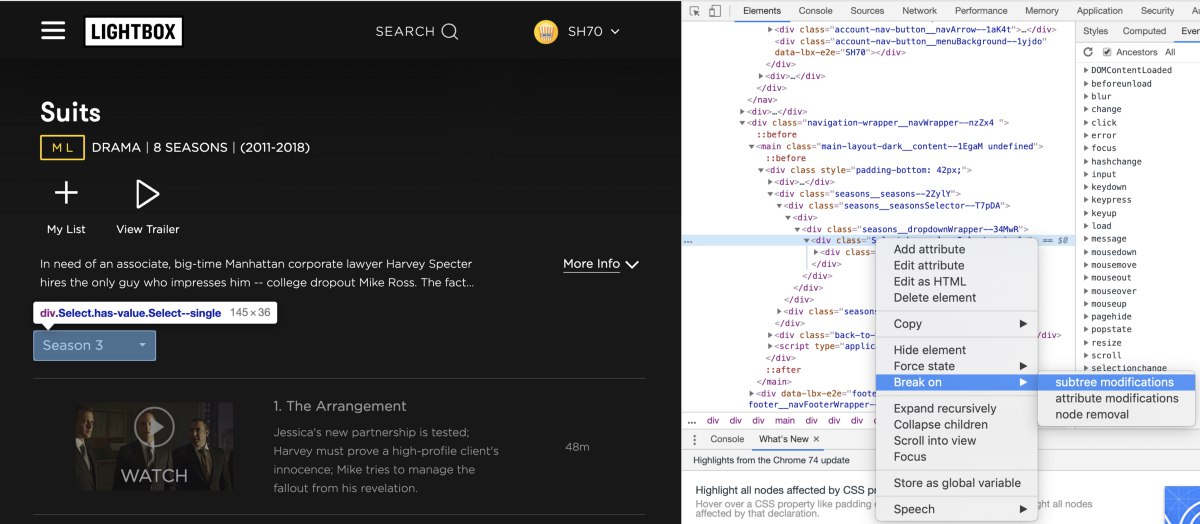The image size is (1200, 524).
Task: Expand the message event listener
Action: [x=1087, y=240]
